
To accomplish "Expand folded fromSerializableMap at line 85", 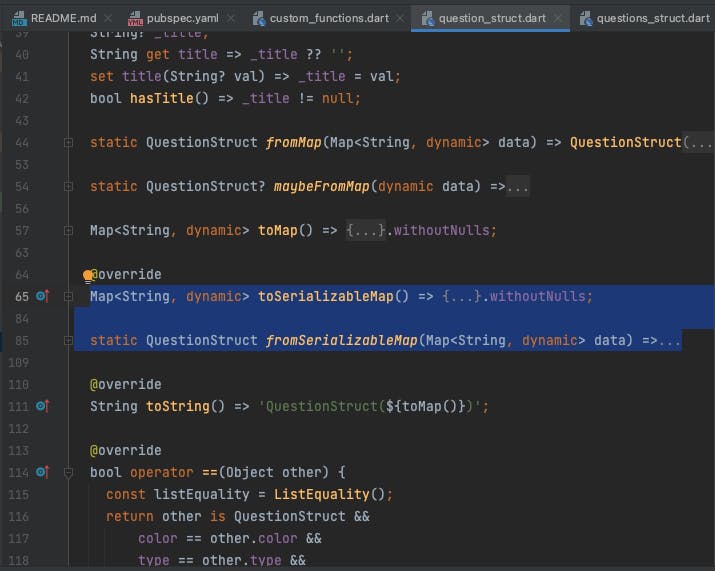I will tap(68, 341).
